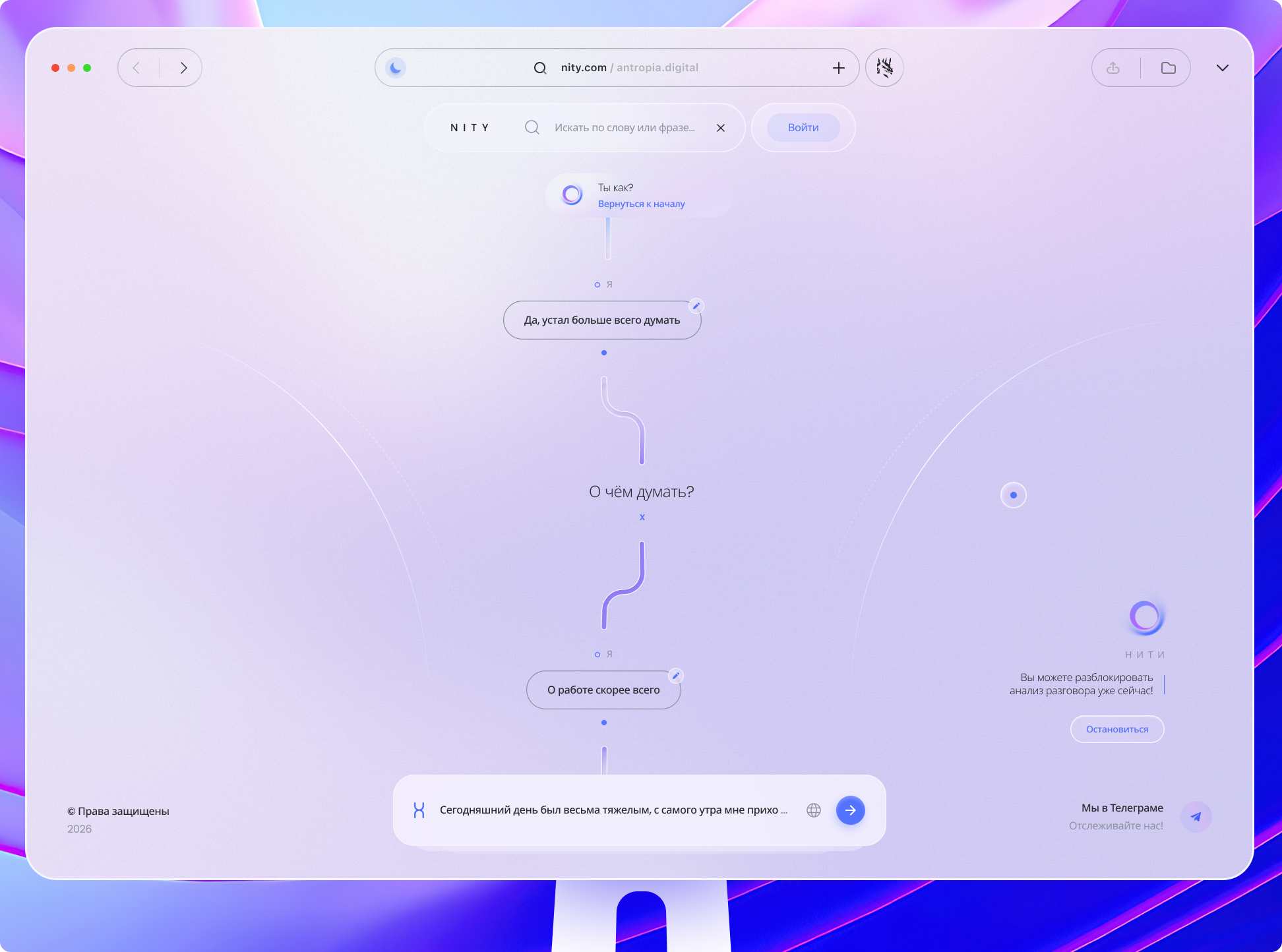Toggle dark mode moon icon in address bar
1282x952 pixels.
[x=396, y=68]
